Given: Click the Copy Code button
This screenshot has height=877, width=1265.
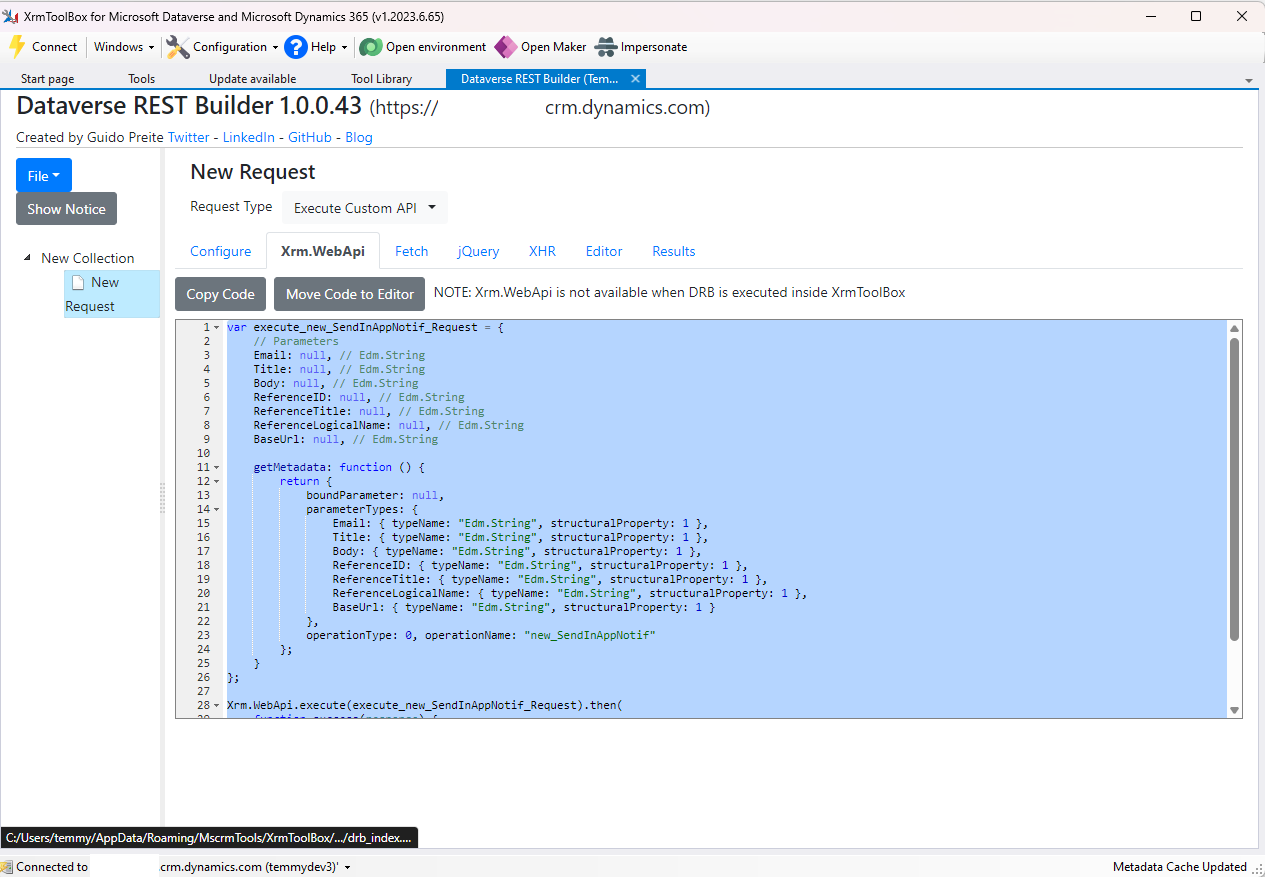Looking at the screenshot, I should tap(221, 294).
